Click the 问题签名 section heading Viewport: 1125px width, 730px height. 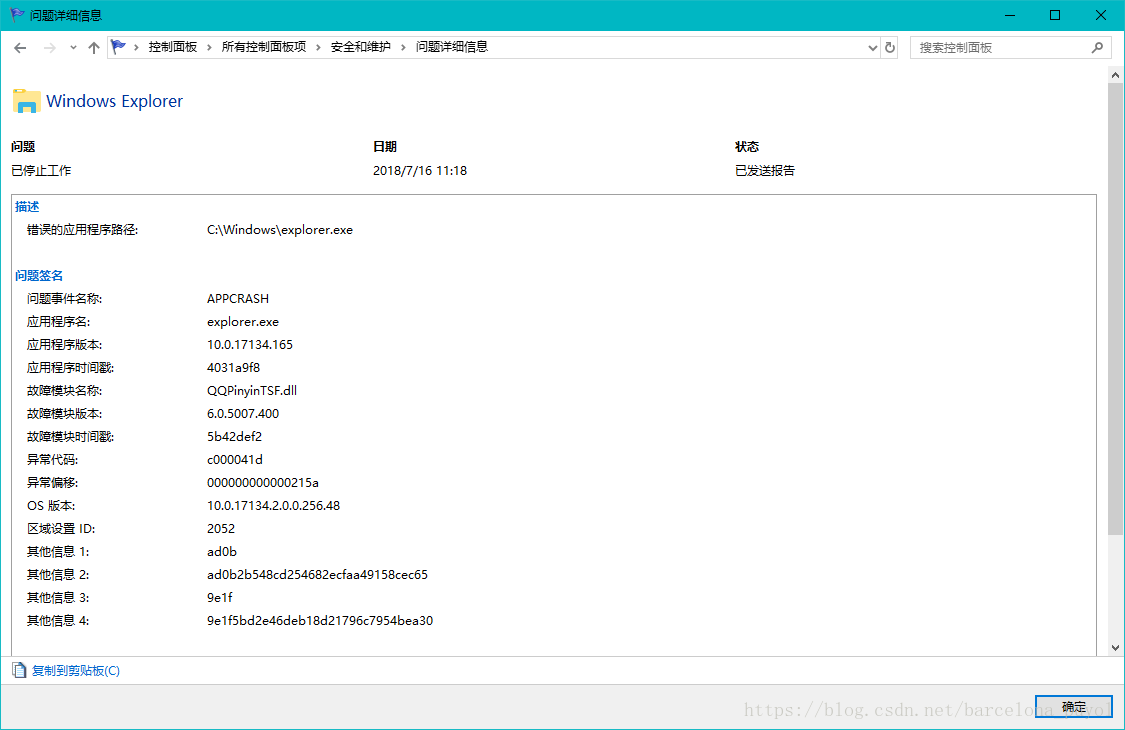point(39,276)
